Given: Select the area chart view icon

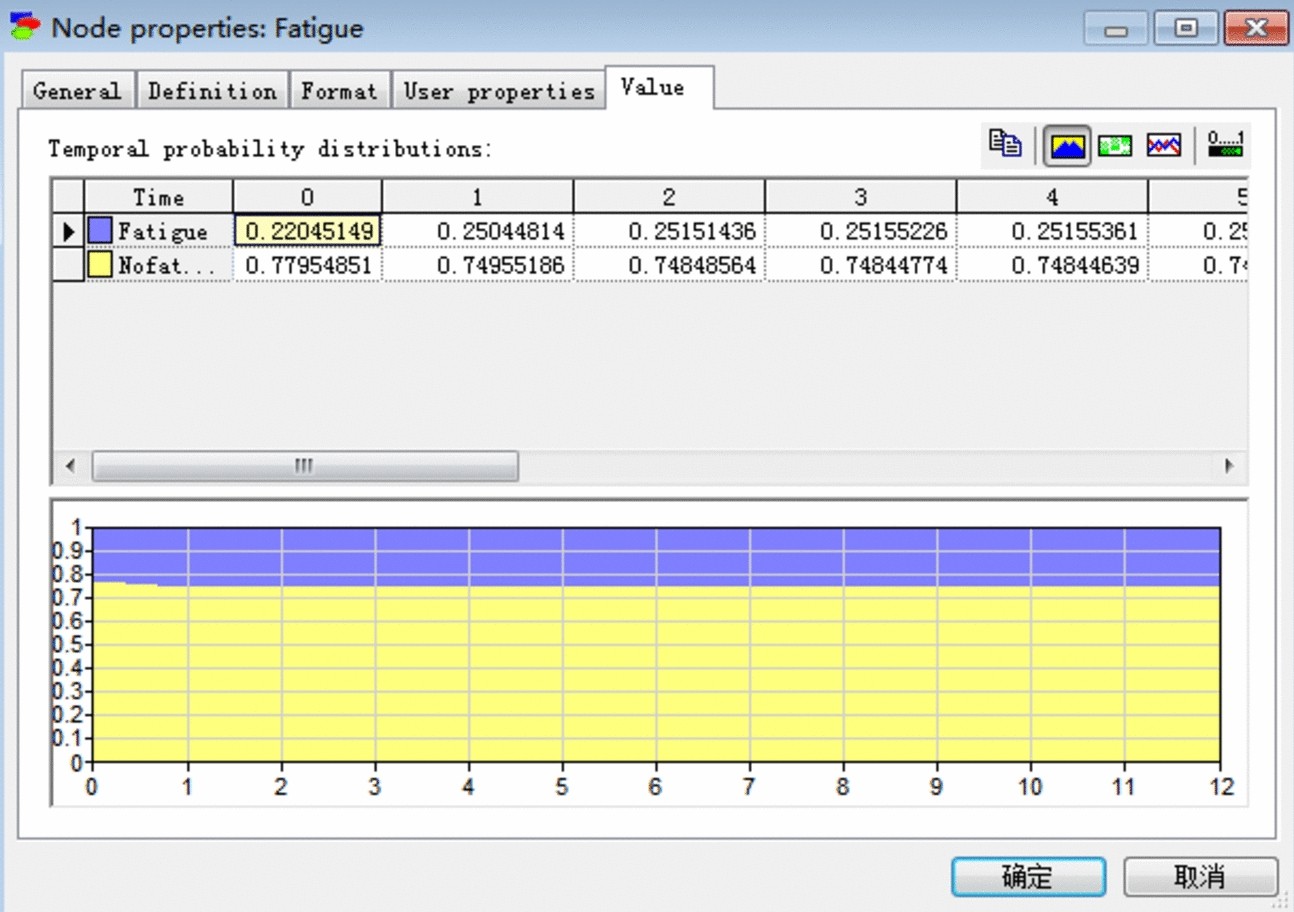Looking at the screenshot, I should tap(1067, 146).
